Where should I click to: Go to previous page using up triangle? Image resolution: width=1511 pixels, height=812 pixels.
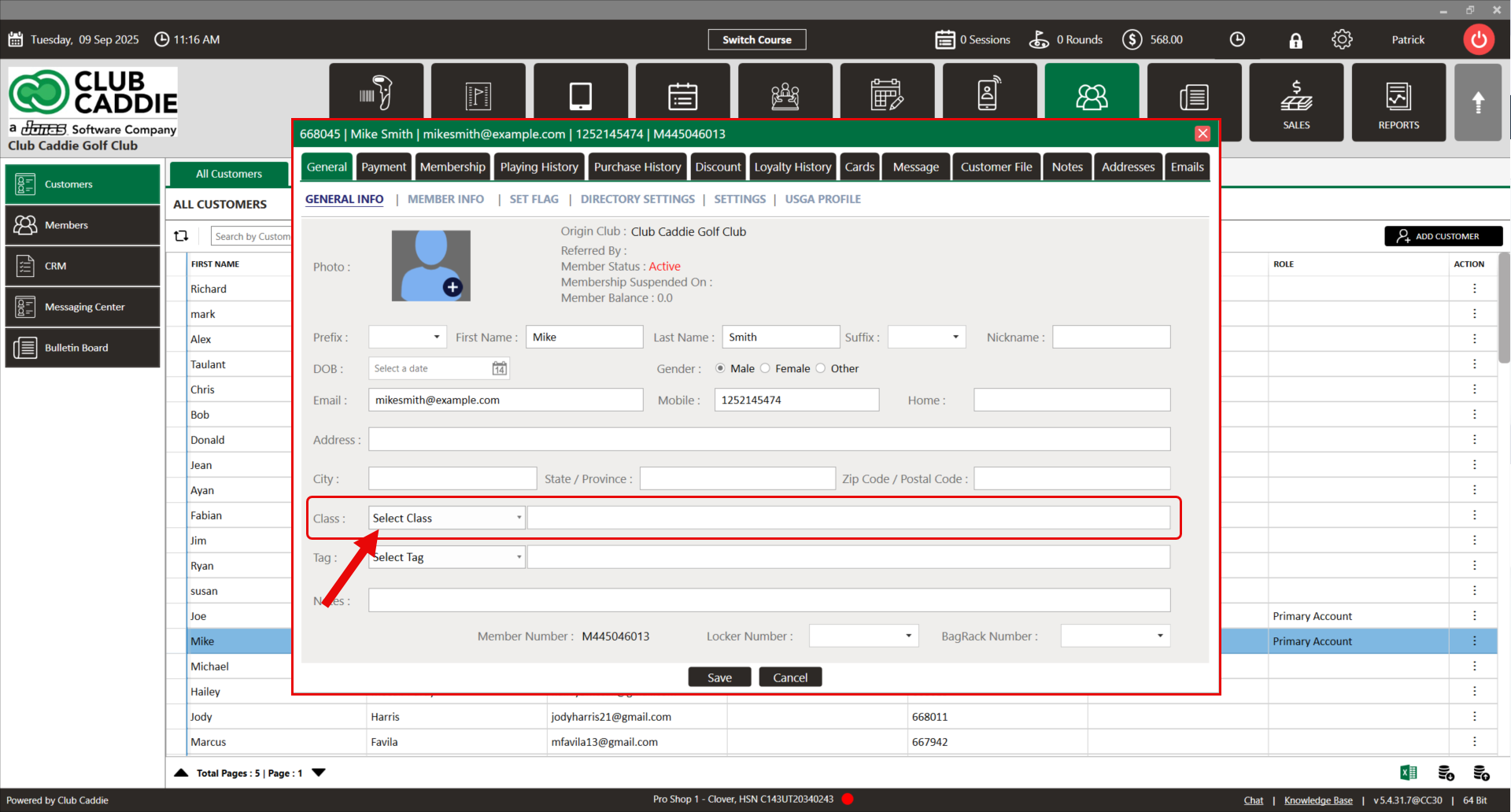click(x=181, y=773)
